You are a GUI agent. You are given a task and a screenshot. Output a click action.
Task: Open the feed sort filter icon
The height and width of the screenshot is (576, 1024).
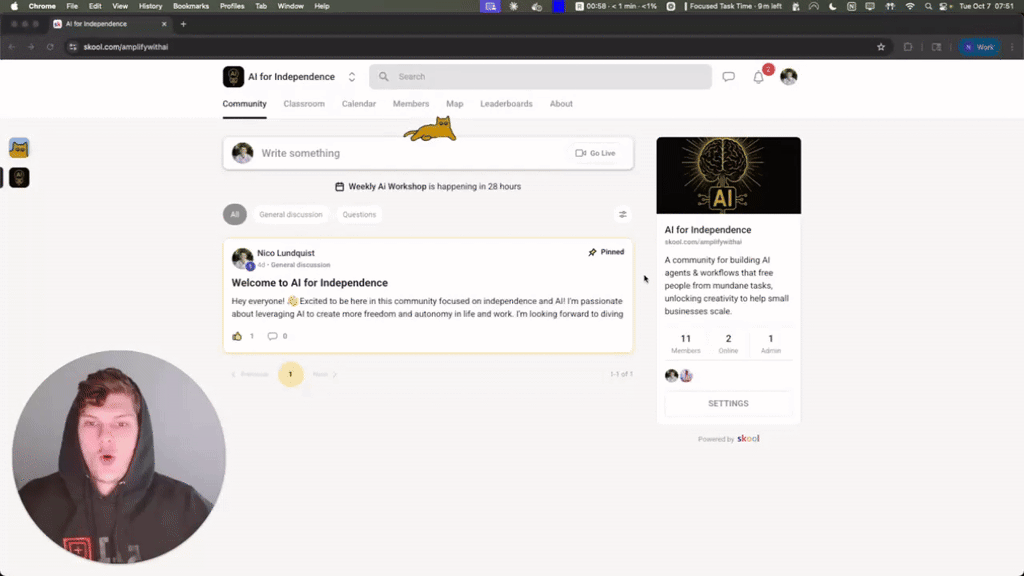point(622,214)
